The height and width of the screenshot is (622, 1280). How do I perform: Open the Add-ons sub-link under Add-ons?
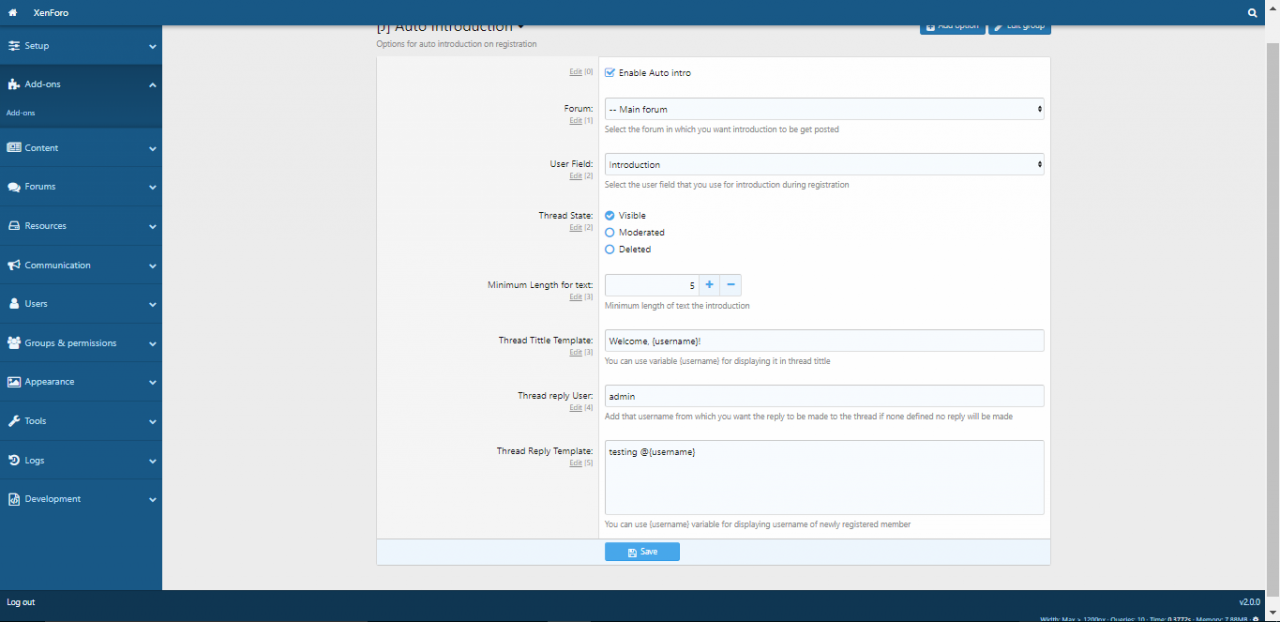coord(20,113)
